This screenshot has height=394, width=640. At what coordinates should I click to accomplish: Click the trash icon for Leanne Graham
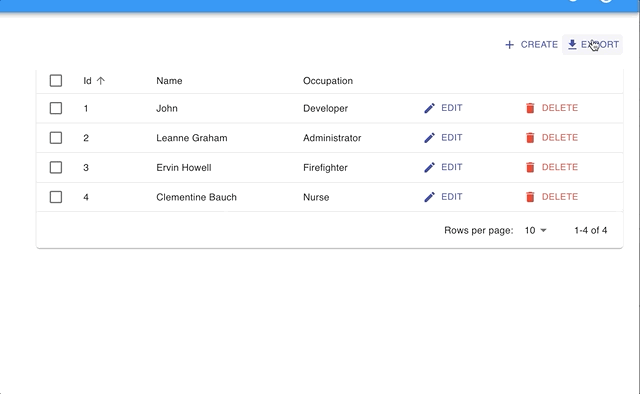click(530, 138)
